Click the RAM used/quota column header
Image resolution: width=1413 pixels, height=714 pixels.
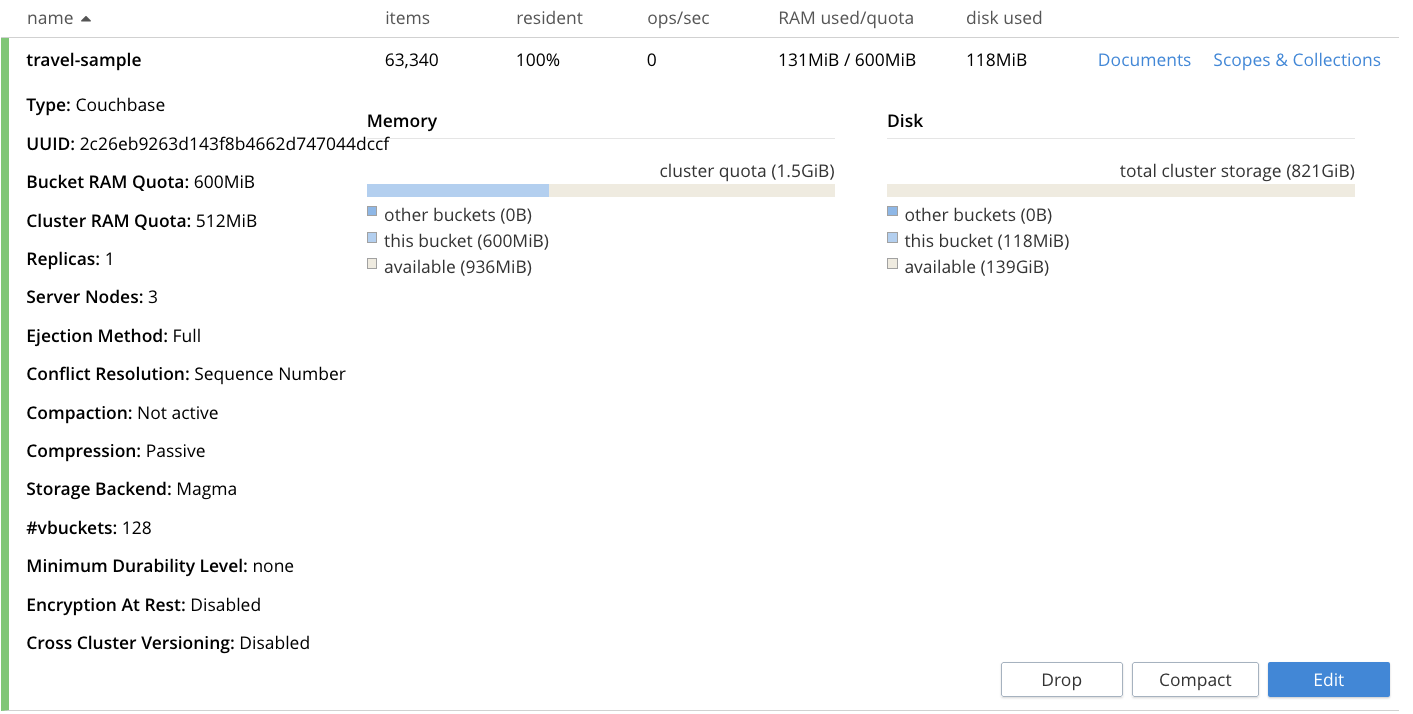point(846,18)
